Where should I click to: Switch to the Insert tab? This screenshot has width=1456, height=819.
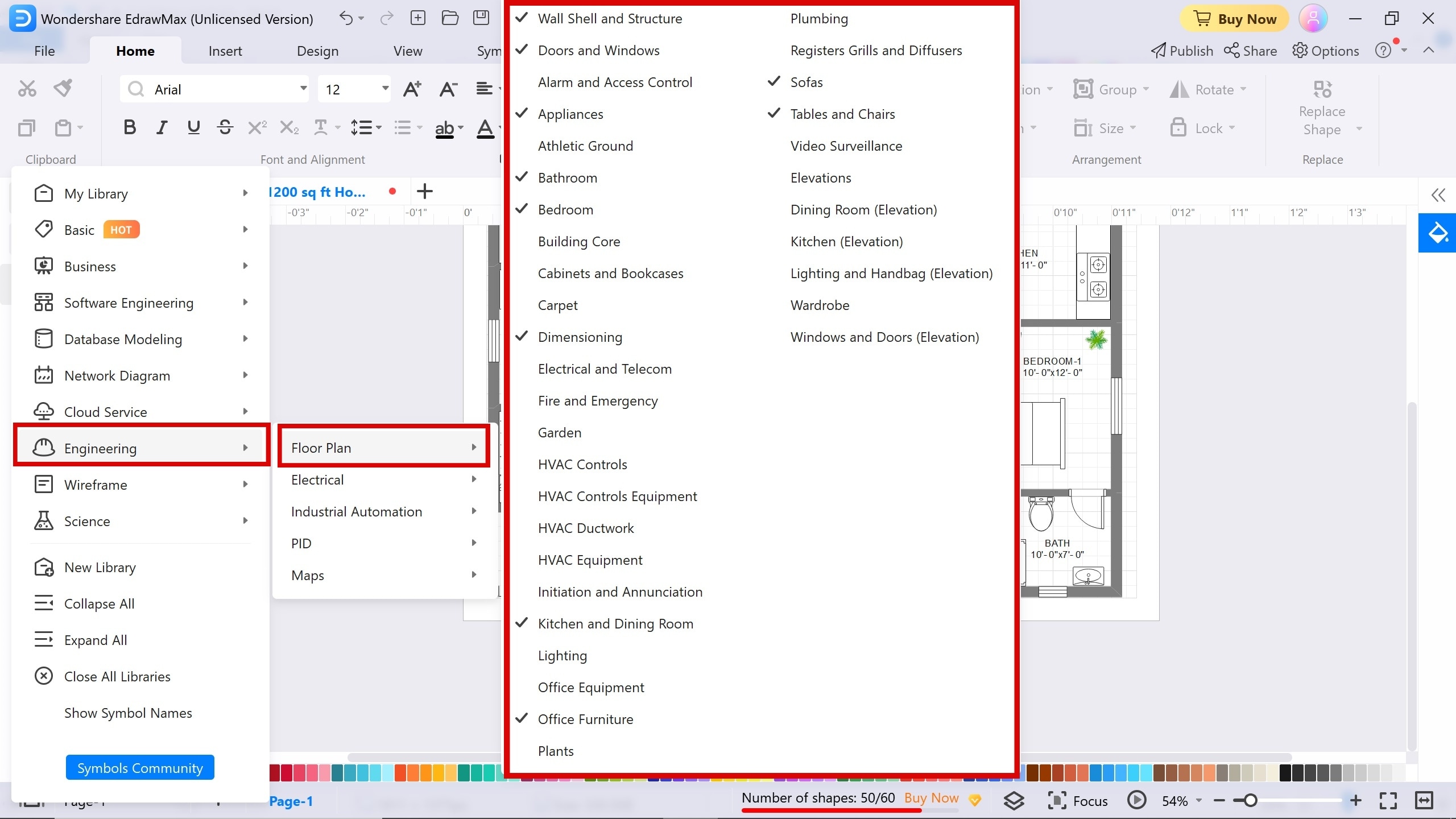[225, 51]
